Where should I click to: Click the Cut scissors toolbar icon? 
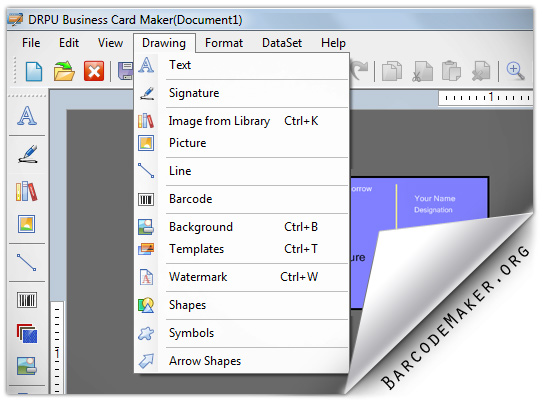[x=422, y=71]
